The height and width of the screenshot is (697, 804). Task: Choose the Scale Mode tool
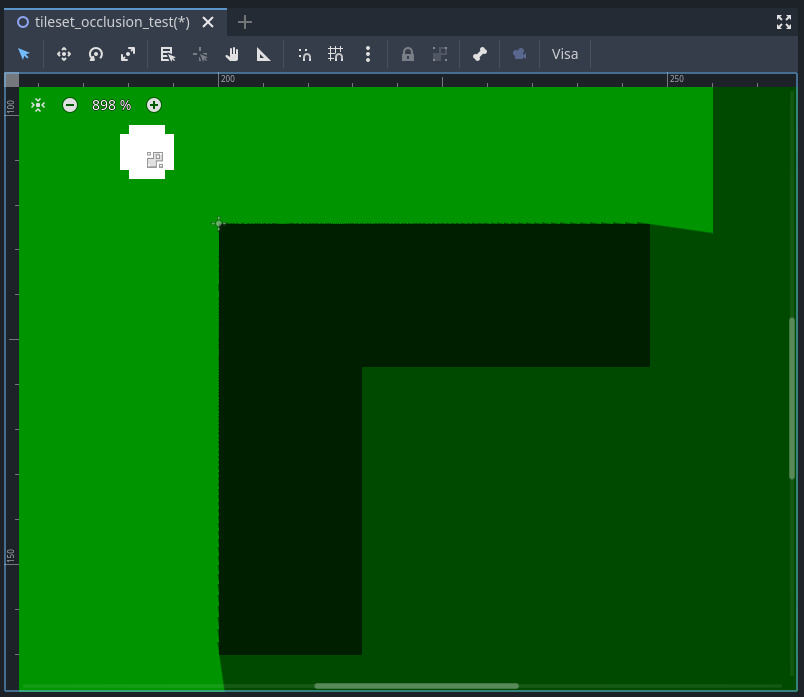pos(128,54)
